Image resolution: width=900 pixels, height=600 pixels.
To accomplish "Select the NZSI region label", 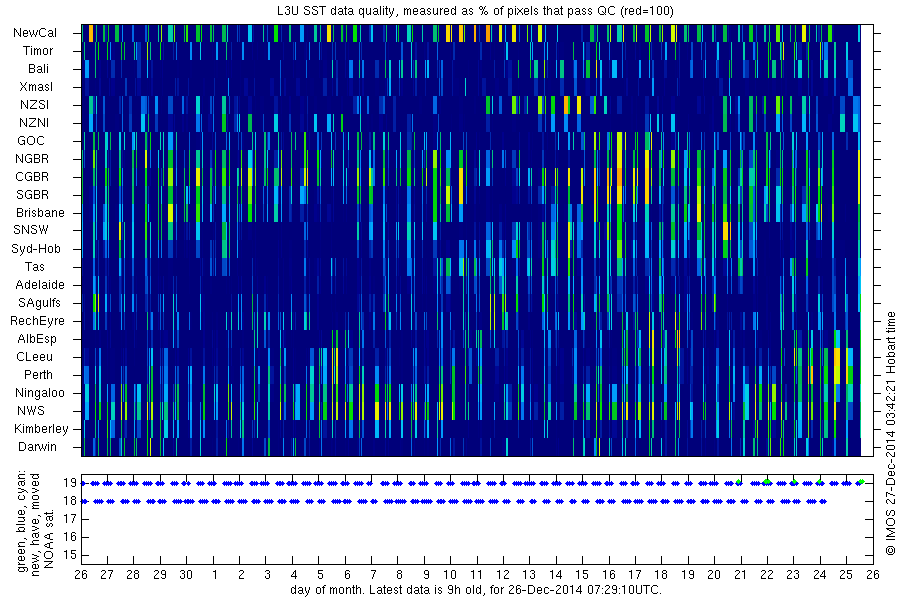I will pos(34,105).
